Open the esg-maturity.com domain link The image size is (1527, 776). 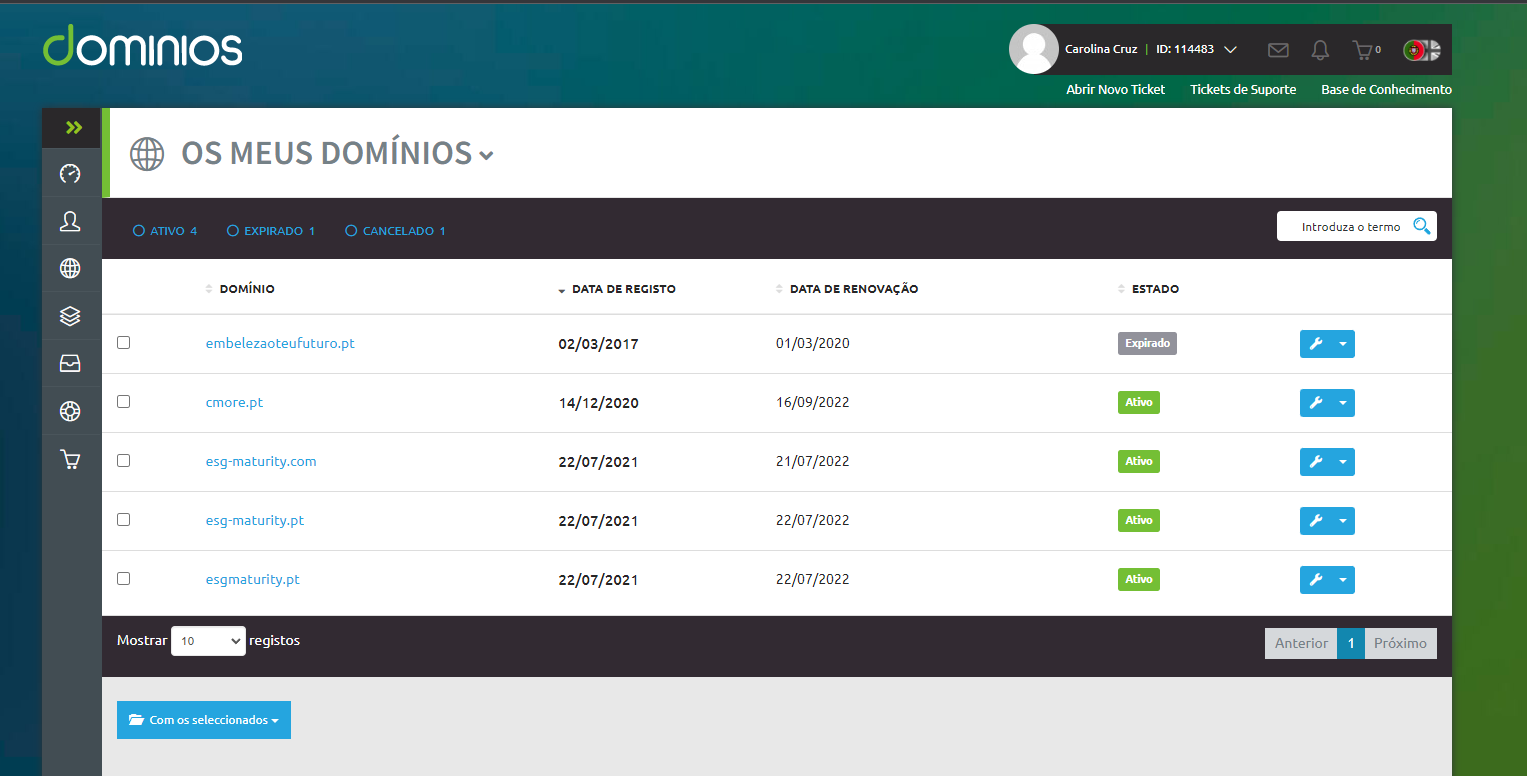point(261,461)
